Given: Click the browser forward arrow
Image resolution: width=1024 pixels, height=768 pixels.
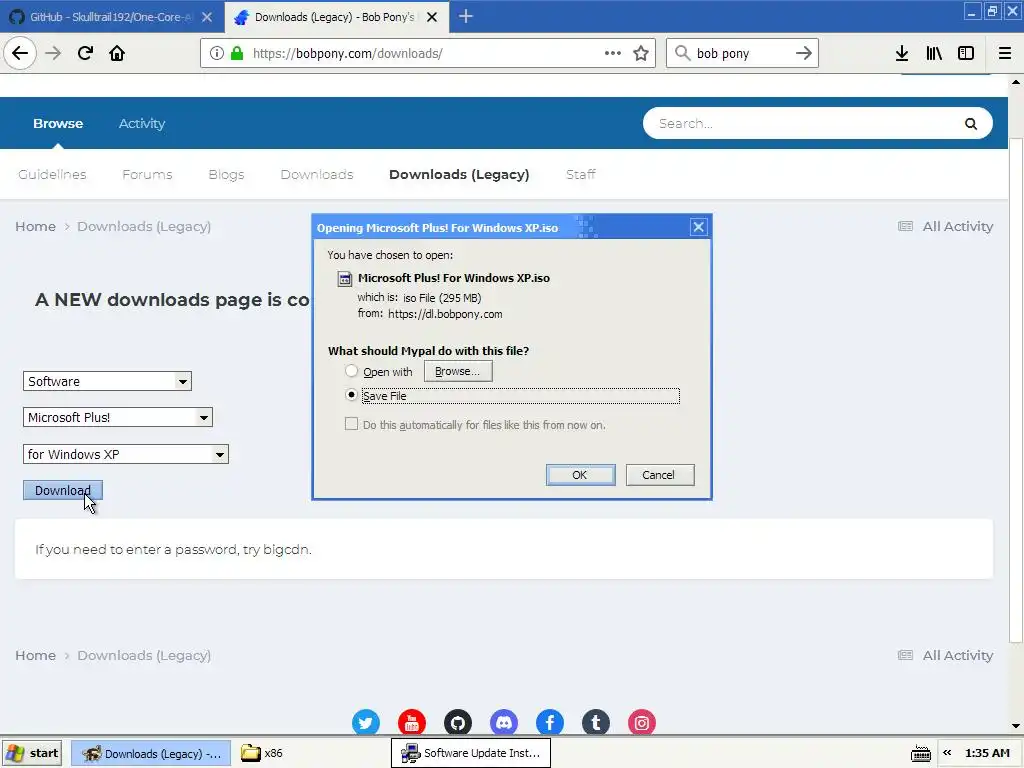Looking at the screenshot, I should click(53, 53).
